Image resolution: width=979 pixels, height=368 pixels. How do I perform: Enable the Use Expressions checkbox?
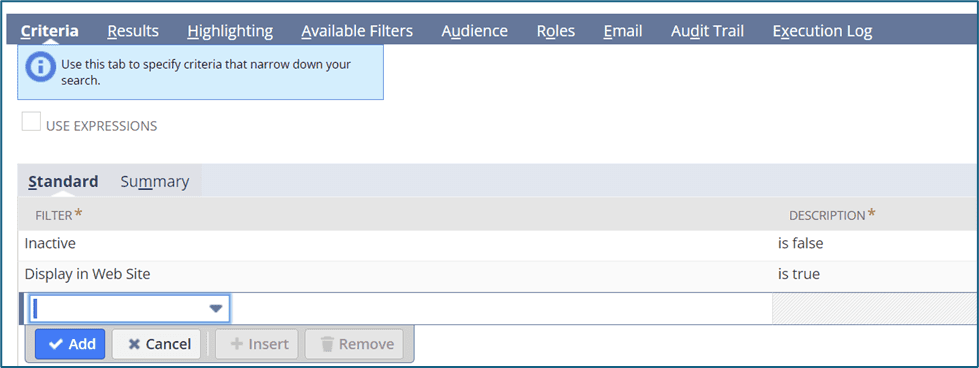click(x=31, y=121)
